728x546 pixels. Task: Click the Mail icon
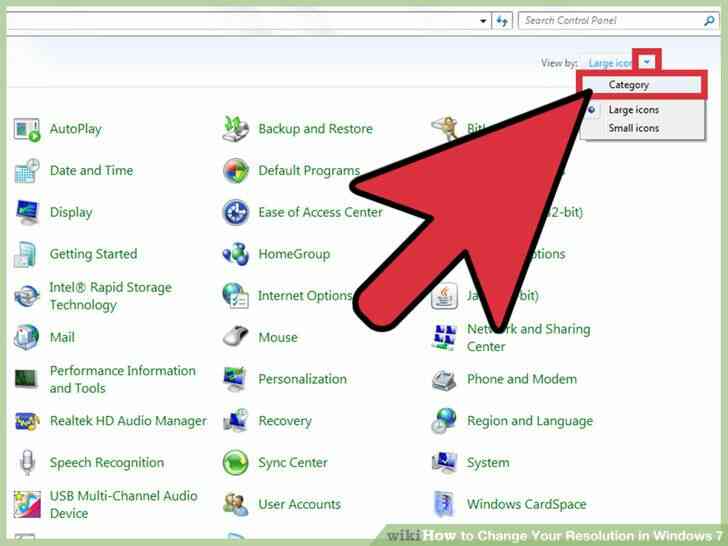(x=26, y=337)
